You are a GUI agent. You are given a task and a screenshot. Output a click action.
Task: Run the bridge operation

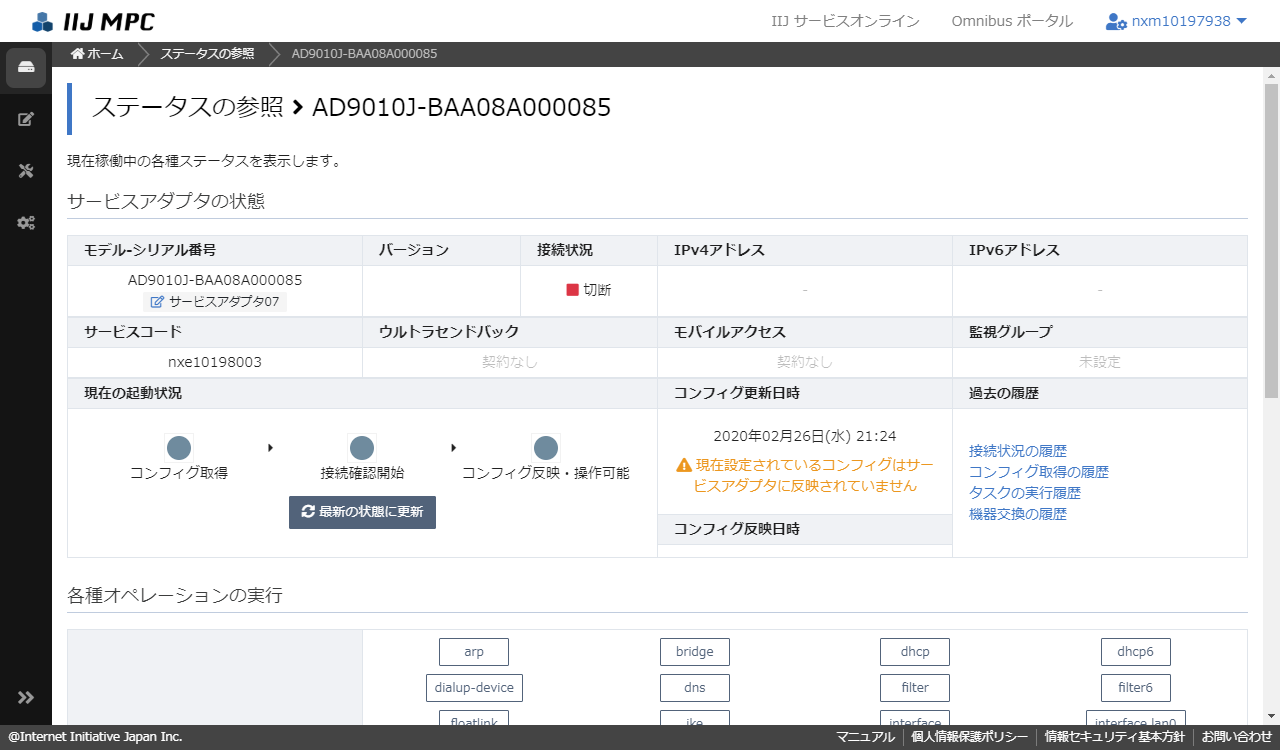coord(695,652)
